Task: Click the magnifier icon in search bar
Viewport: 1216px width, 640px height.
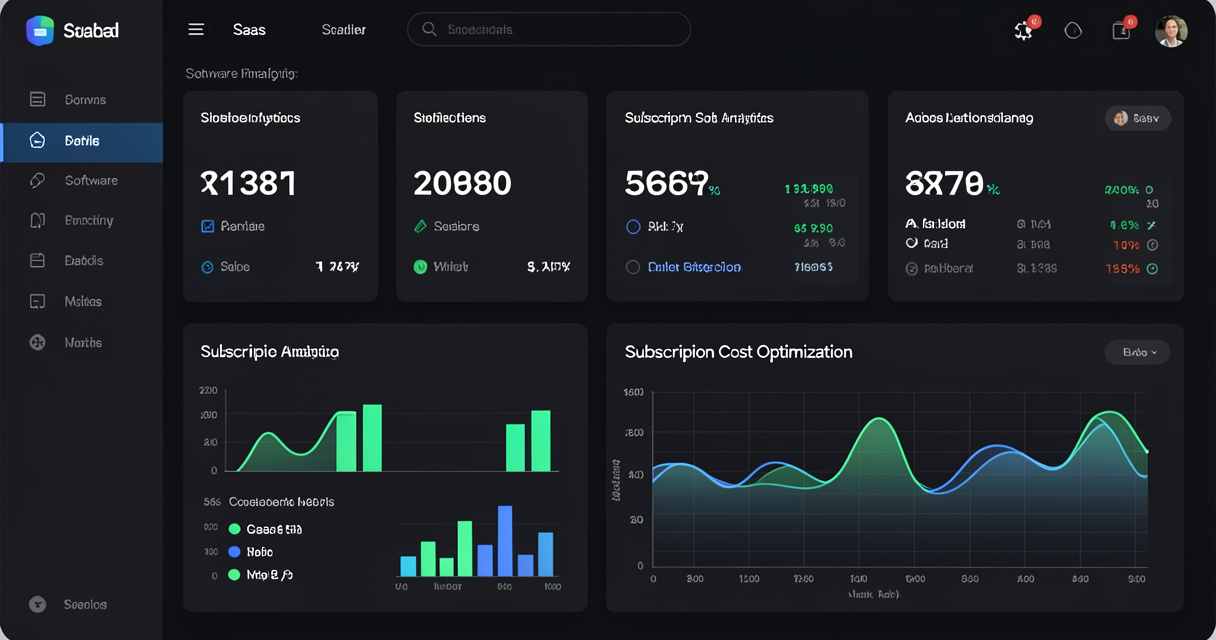Action: [x=429, y=29]
